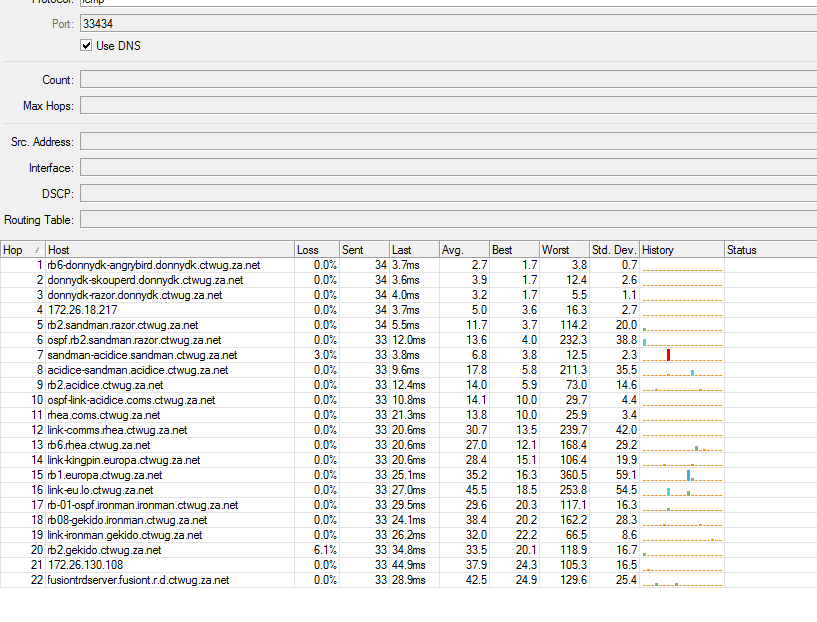Click the 54.5 Std. Dev. value for hop 16
This screenshot has height=622, width=817.
626,490
